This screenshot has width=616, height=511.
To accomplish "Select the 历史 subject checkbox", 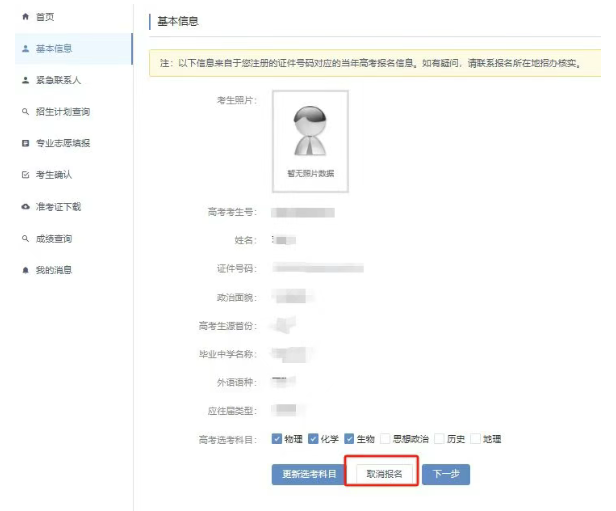I will click(439, 438).
